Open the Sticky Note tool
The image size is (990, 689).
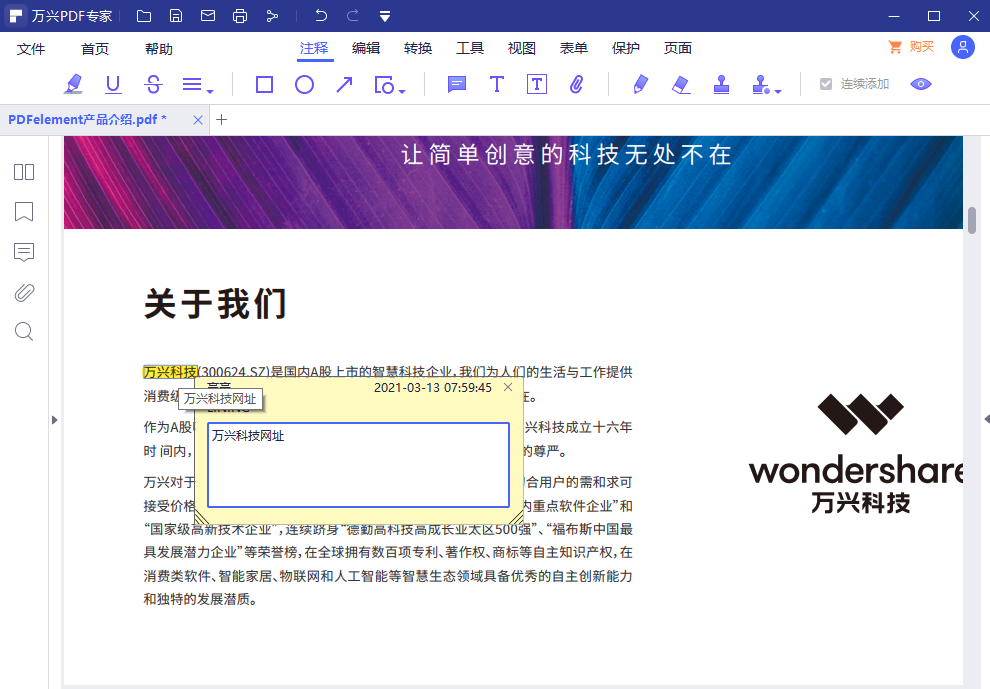tap(456, 84)
